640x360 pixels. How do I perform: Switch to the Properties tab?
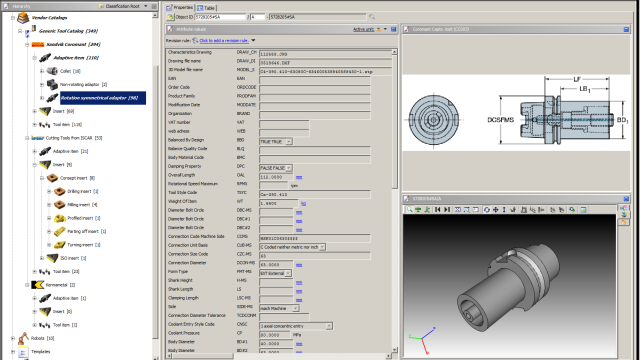(x=180, y=7)
